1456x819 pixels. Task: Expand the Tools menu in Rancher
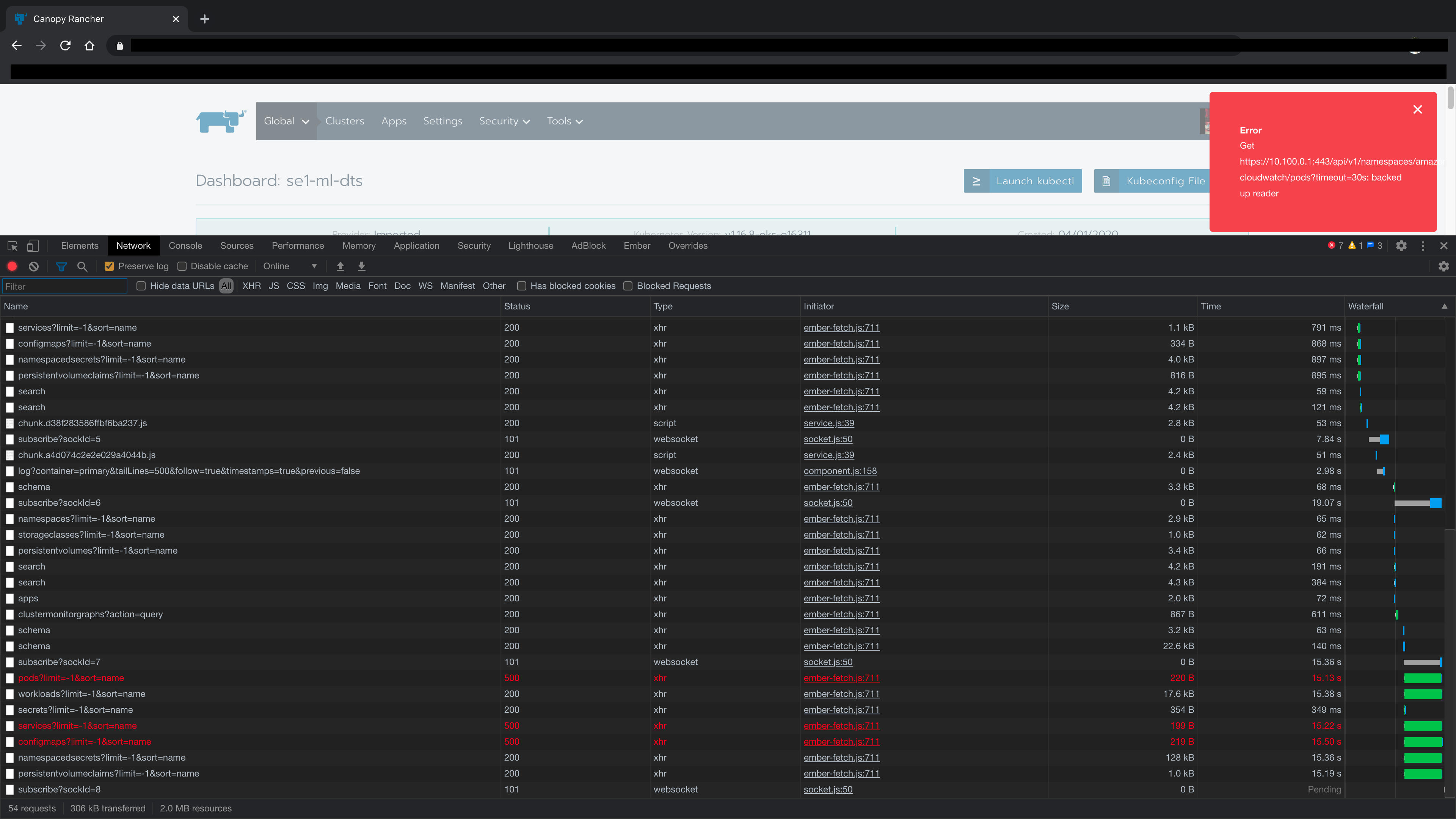coord(564,121)
